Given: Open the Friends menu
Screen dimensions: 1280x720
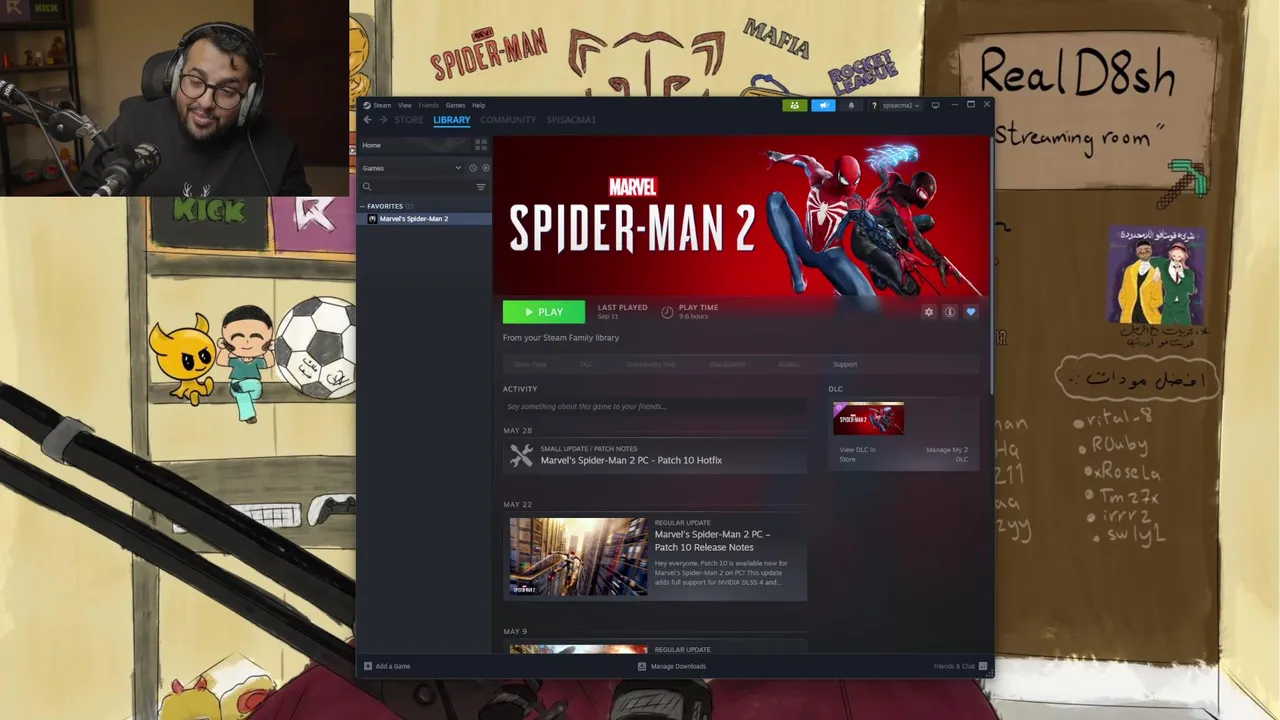Looking at the screenshot, I should (428, 105).
